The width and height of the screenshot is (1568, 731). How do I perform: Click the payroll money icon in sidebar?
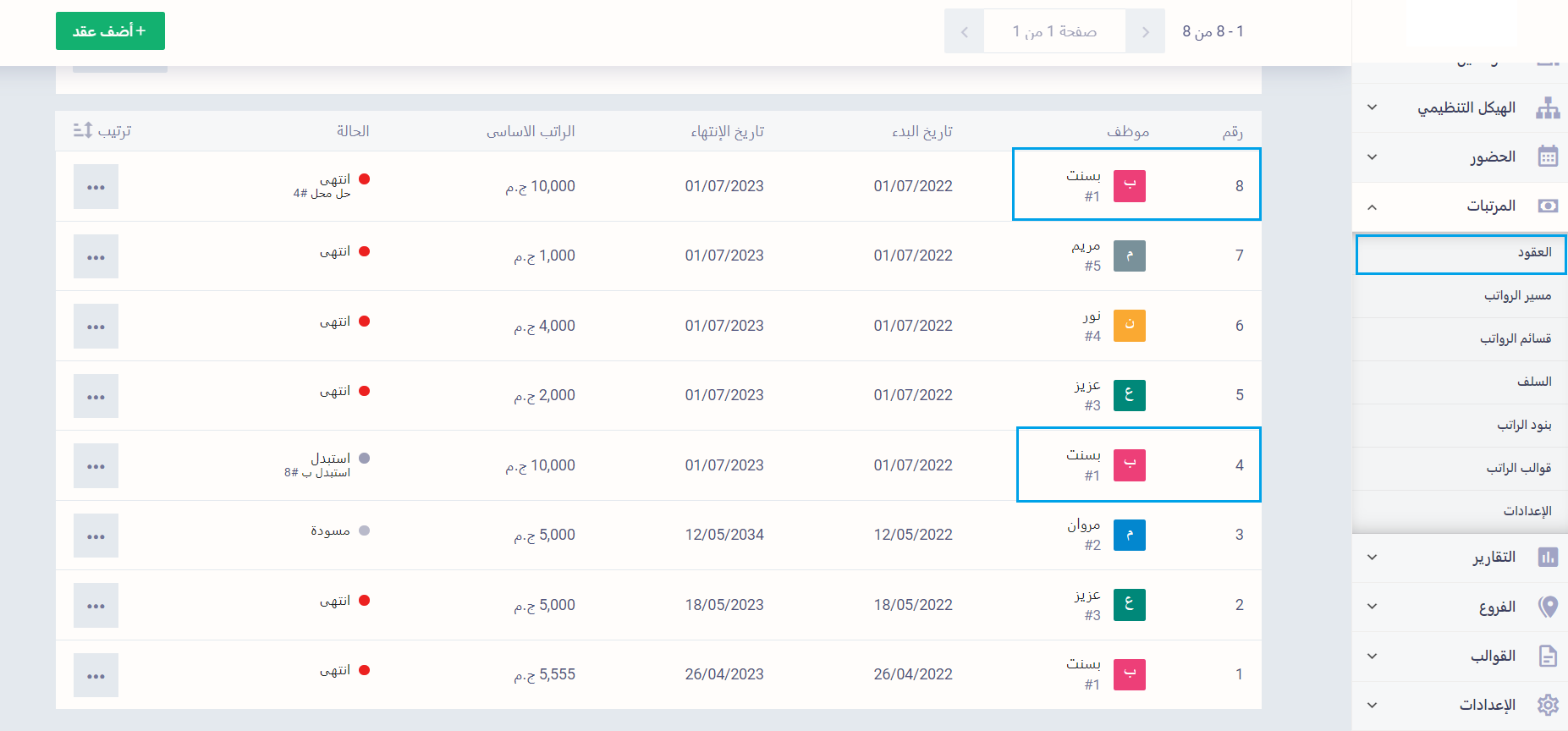[1547, 206]
